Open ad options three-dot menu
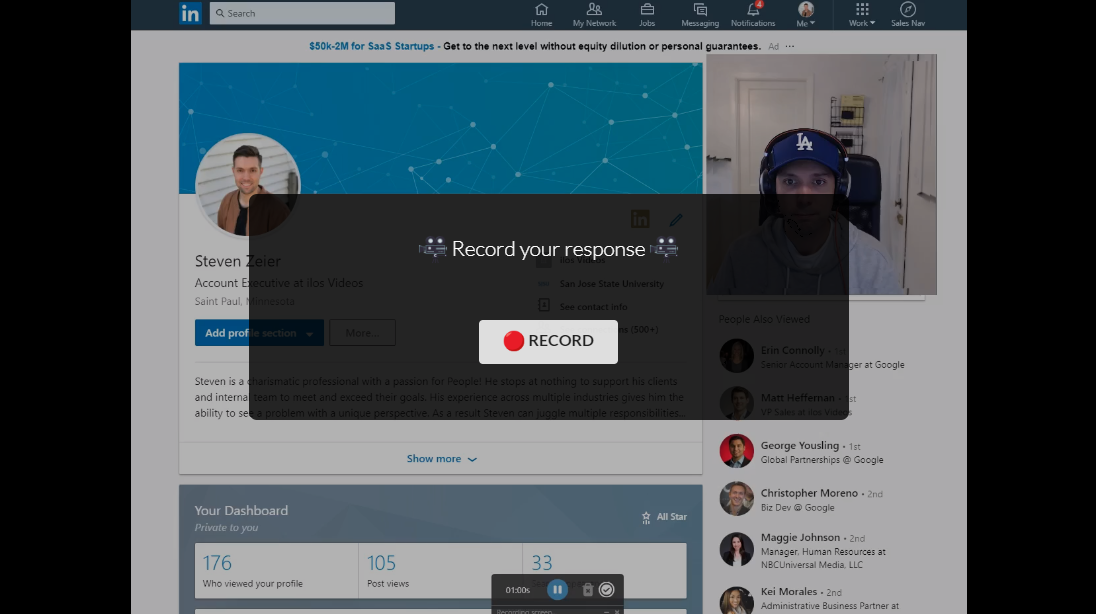The width and height of the screenshot is (1096, 614). (790, 46)
